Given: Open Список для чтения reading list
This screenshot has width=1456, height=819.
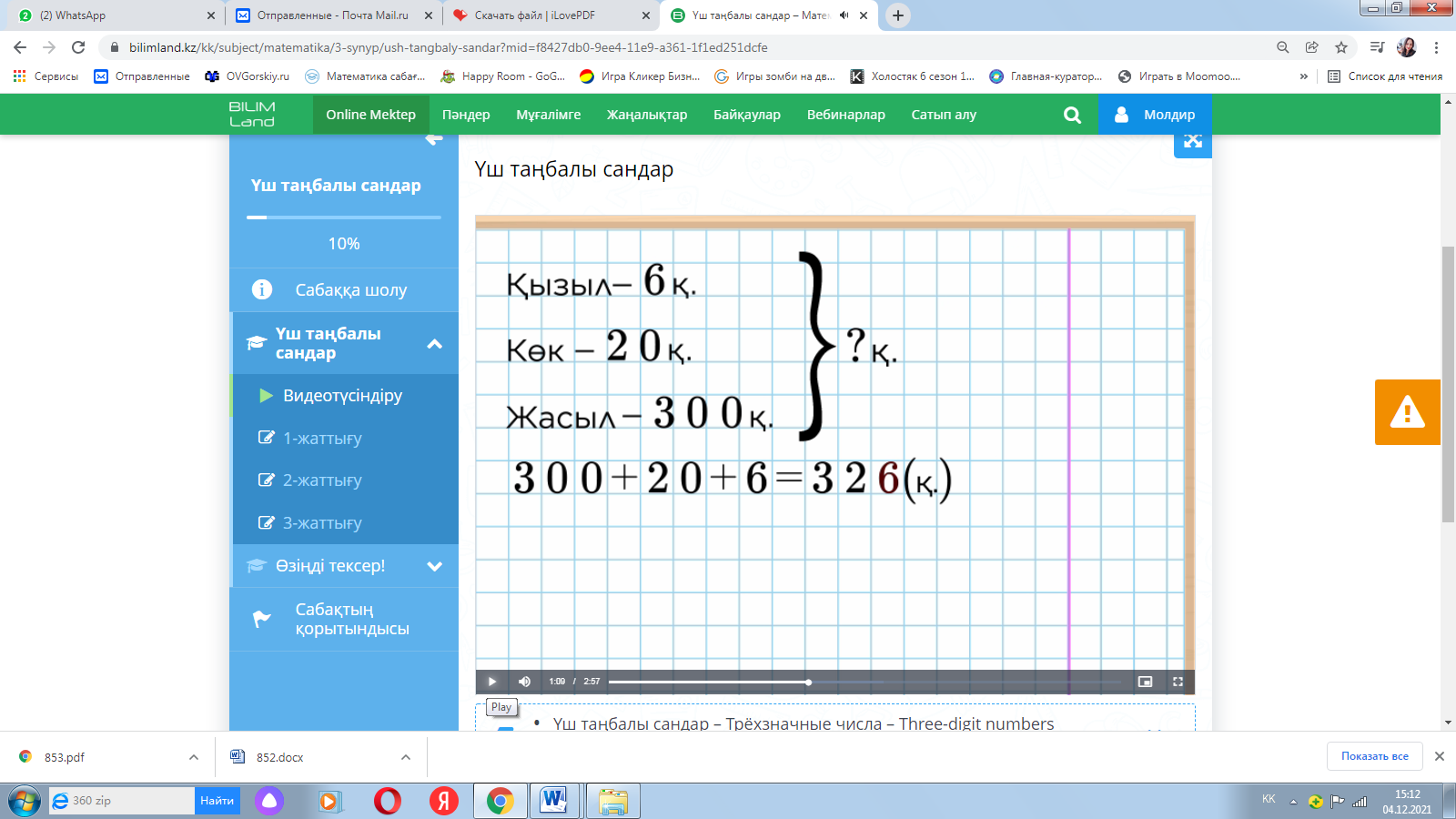Looking at the screenshot, I should click(x=1385, y=76).
